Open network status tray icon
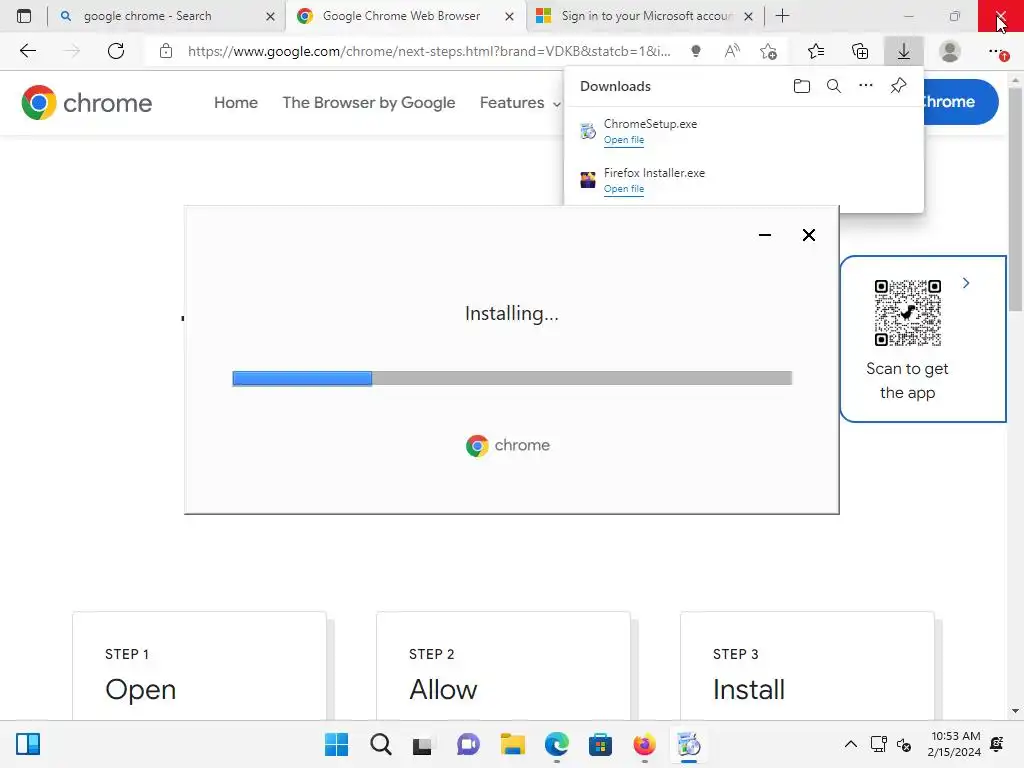 coord(878,744)
